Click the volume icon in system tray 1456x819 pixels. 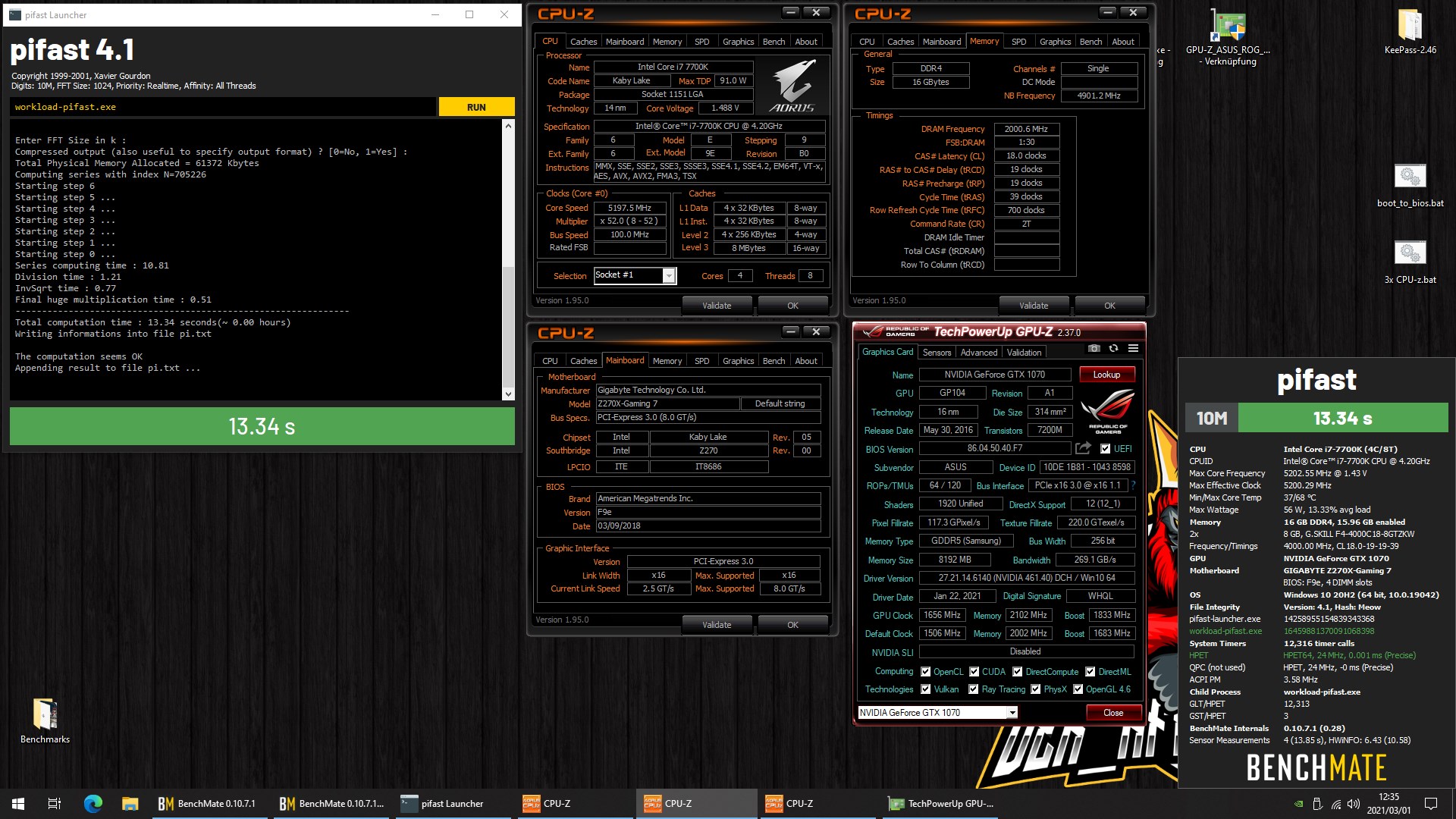tap(1354, 804)
